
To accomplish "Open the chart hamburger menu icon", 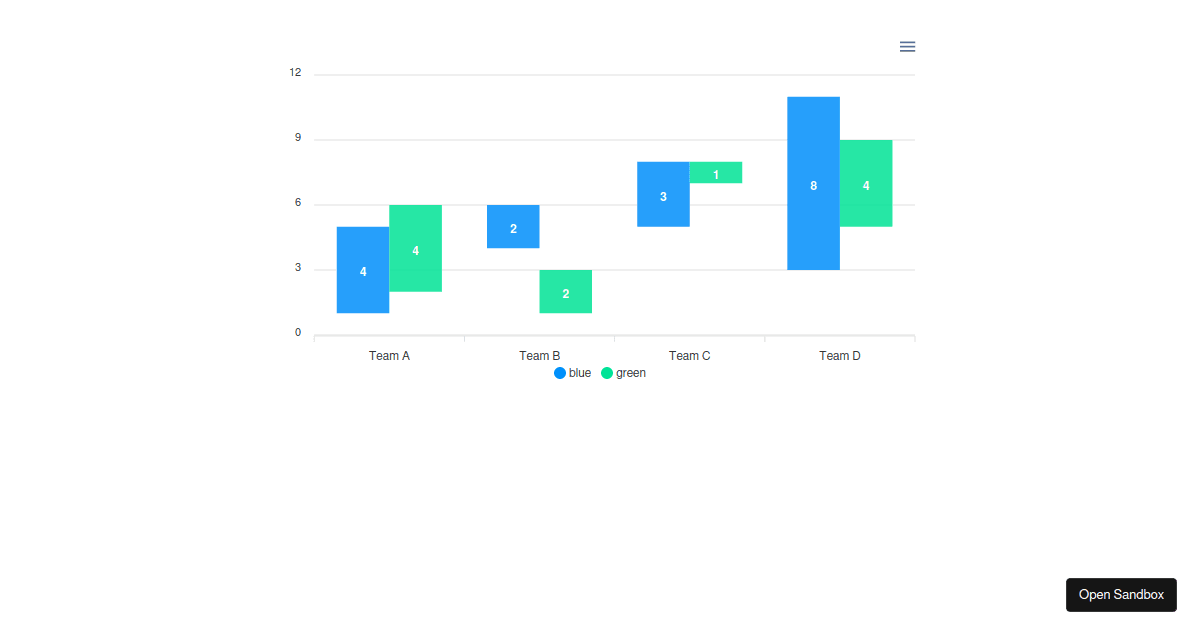I will 907,47.
